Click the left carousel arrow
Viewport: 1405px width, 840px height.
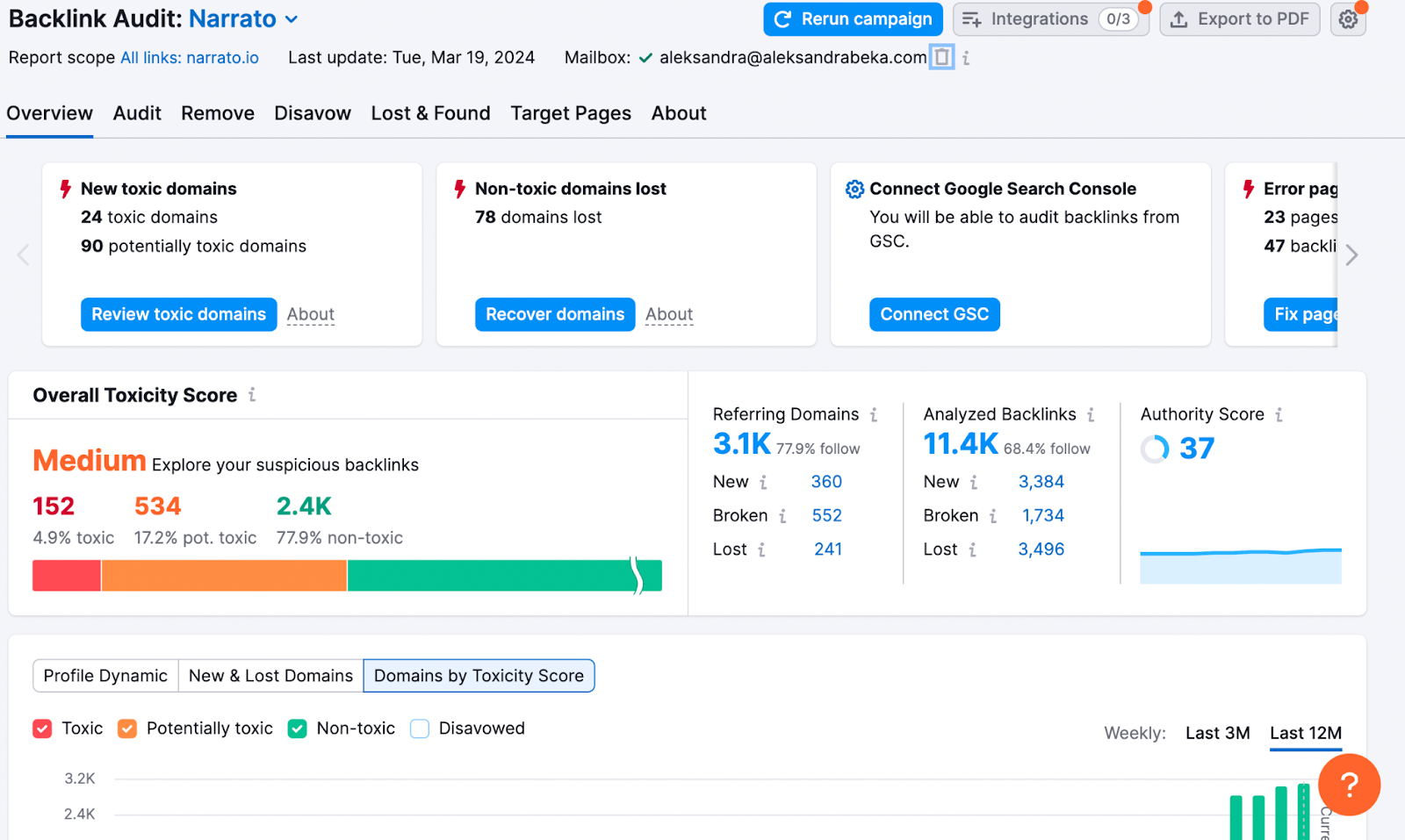point(22,255)
